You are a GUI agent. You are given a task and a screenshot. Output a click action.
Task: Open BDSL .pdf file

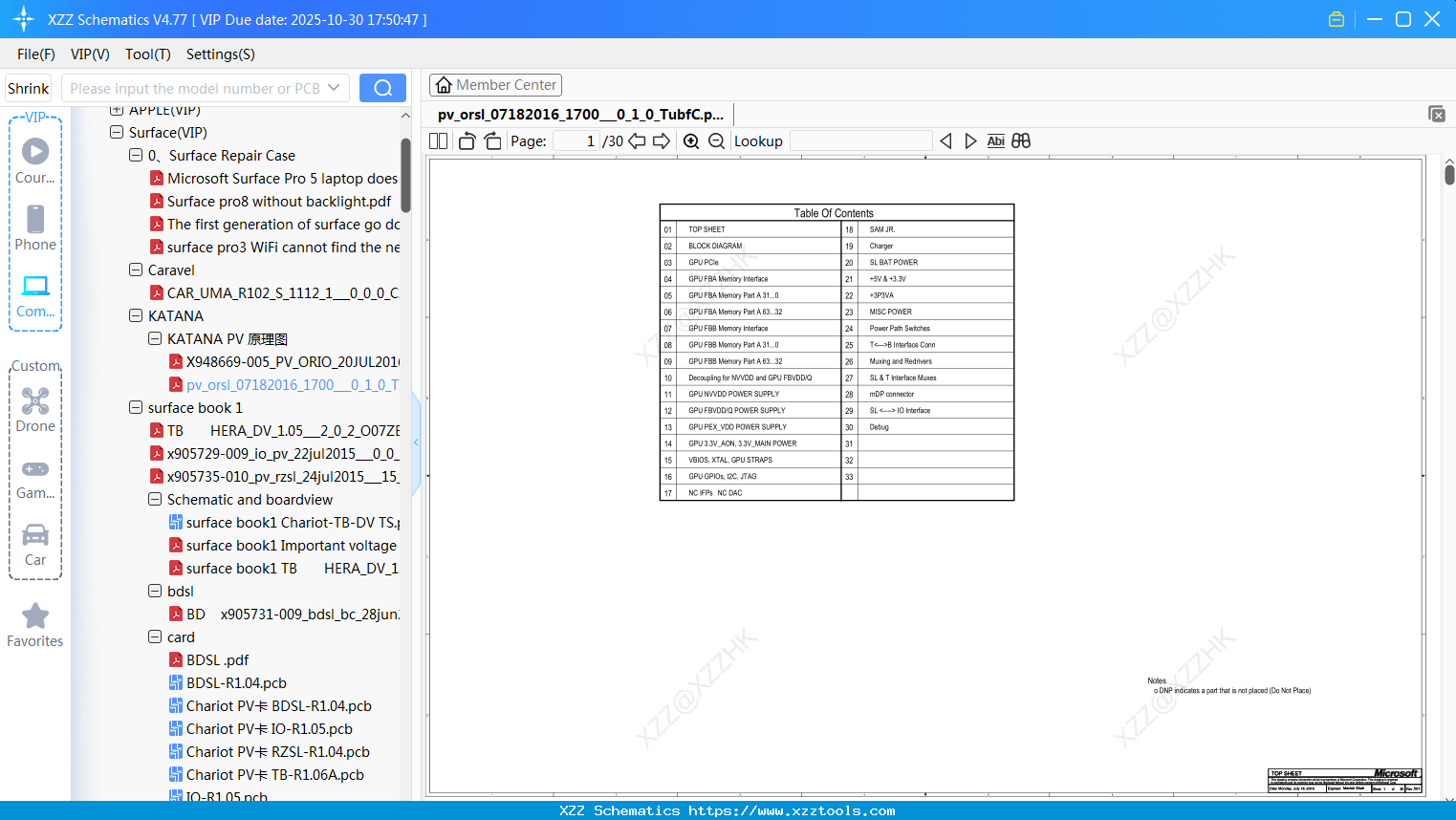[209, 660]
